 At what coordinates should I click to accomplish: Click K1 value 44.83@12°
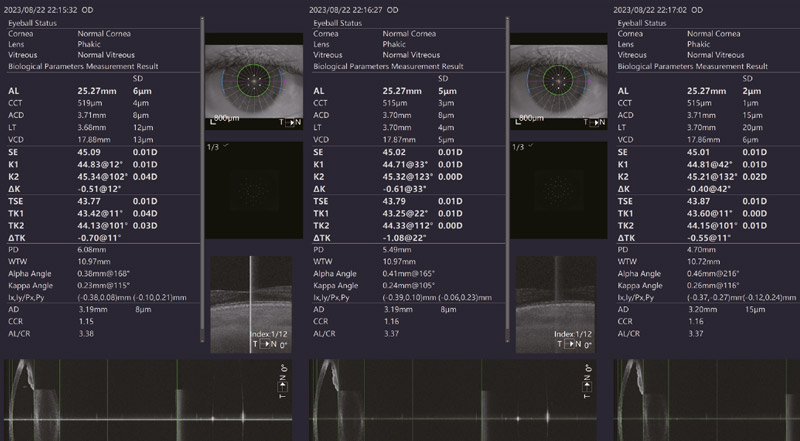point(99,164)
